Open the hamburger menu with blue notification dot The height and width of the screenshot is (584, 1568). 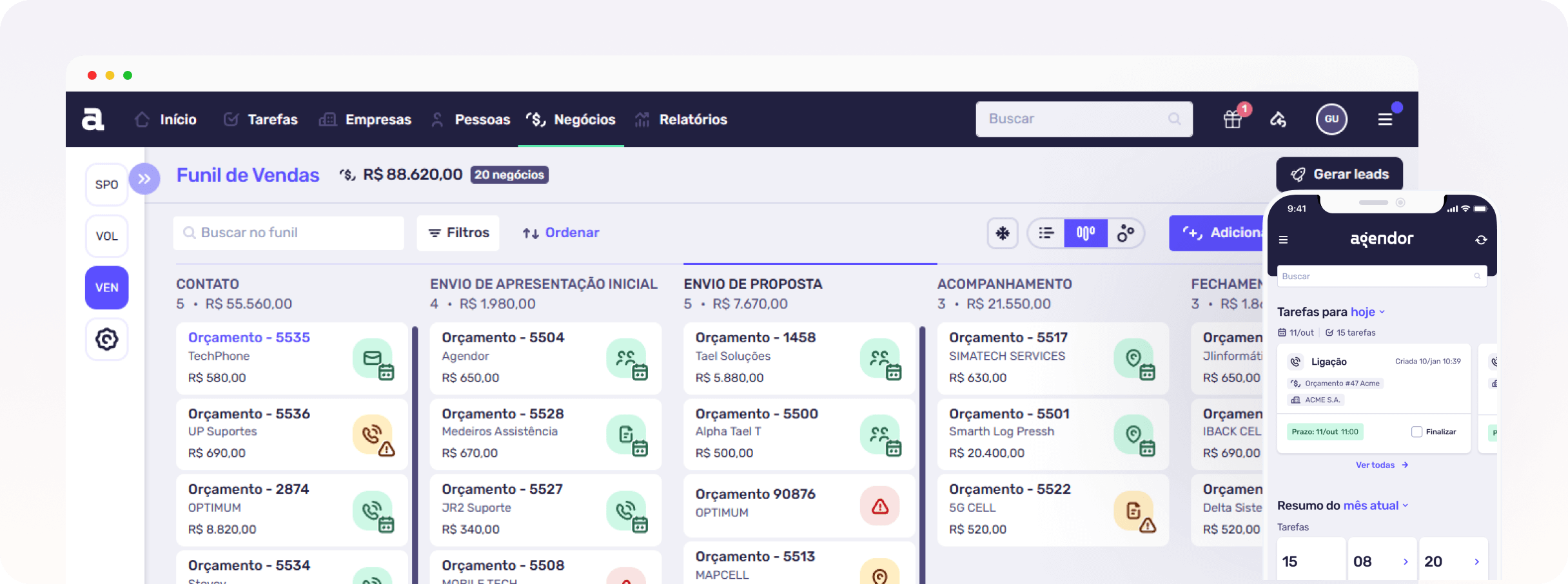pyautogui.click(x=1385, y=119)
